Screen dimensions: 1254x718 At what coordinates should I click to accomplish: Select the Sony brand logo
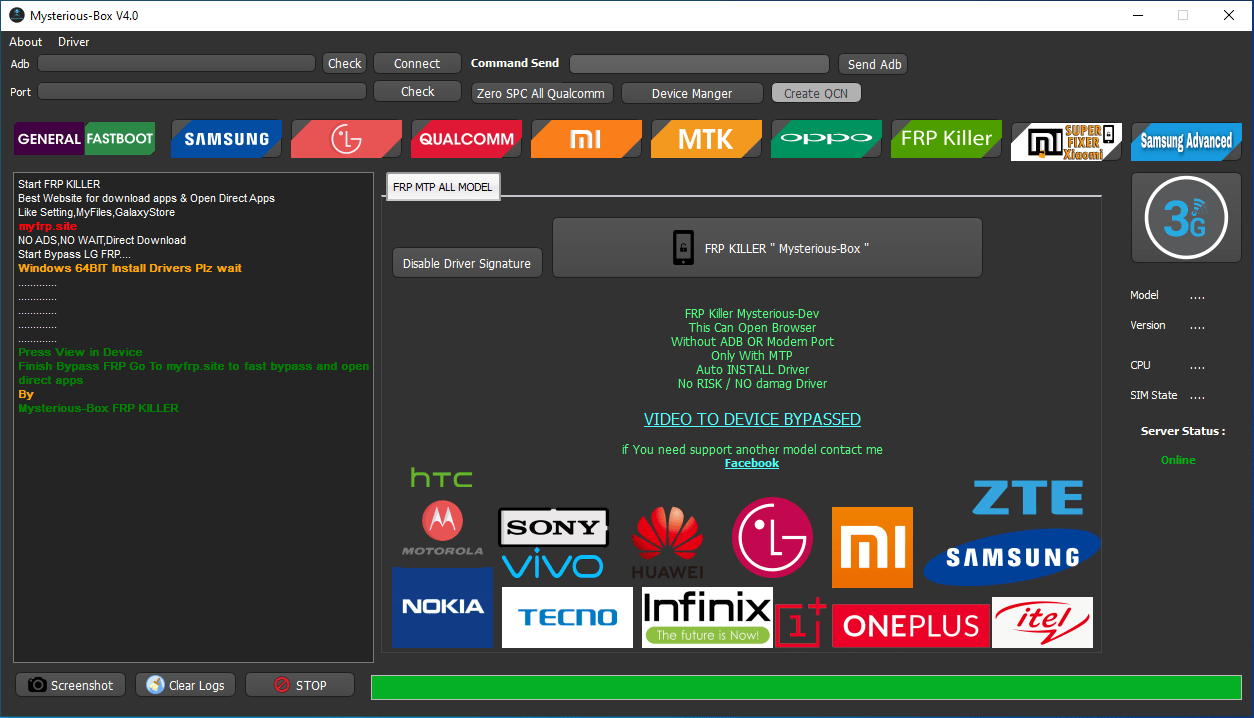click(x=553, y=524)
